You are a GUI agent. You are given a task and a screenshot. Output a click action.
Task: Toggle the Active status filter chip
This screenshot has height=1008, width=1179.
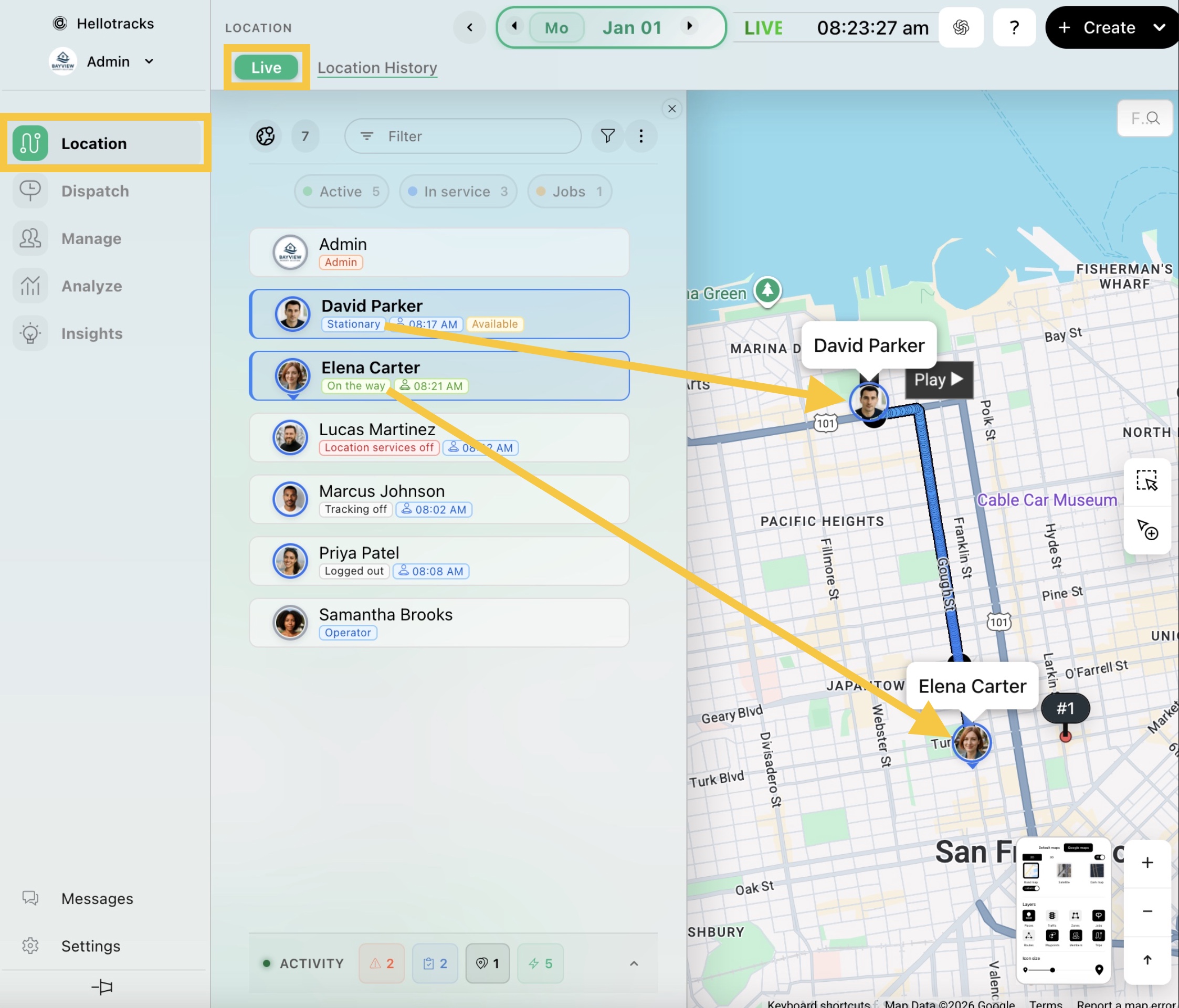pos(341,192)
